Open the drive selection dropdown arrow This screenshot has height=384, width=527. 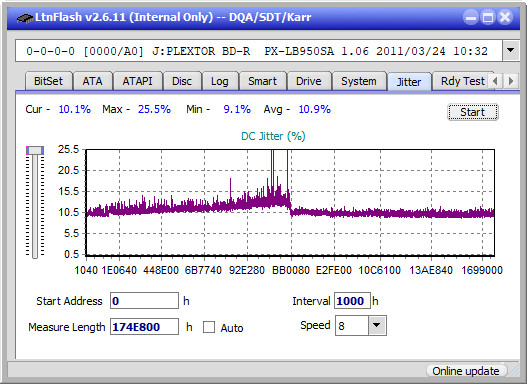point(511,51)
